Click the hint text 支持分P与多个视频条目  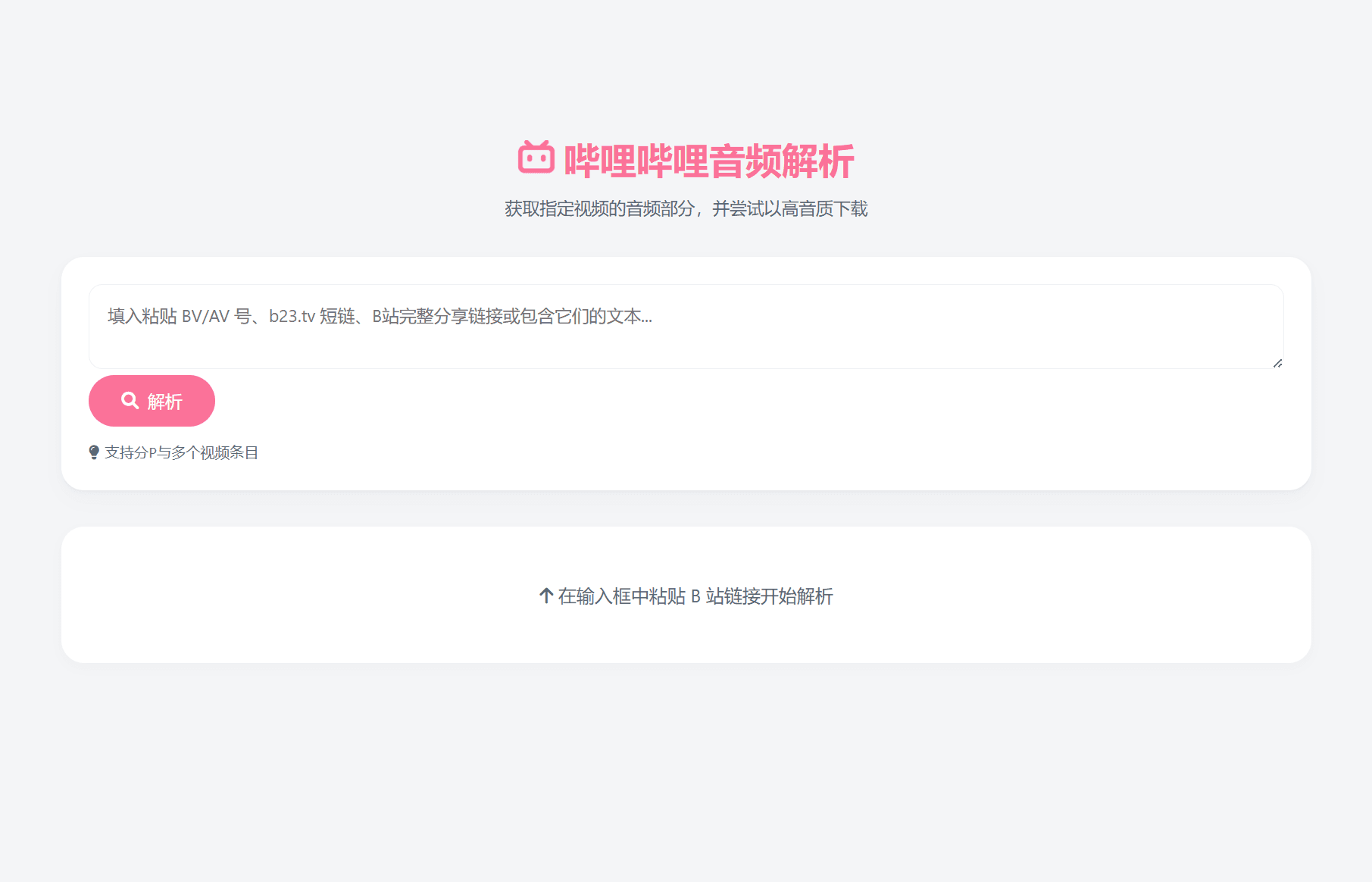(182, 452)
